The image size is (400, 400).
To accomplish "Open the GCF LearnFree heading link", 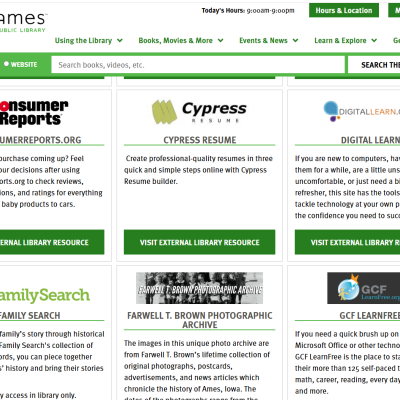I will 370,315.
